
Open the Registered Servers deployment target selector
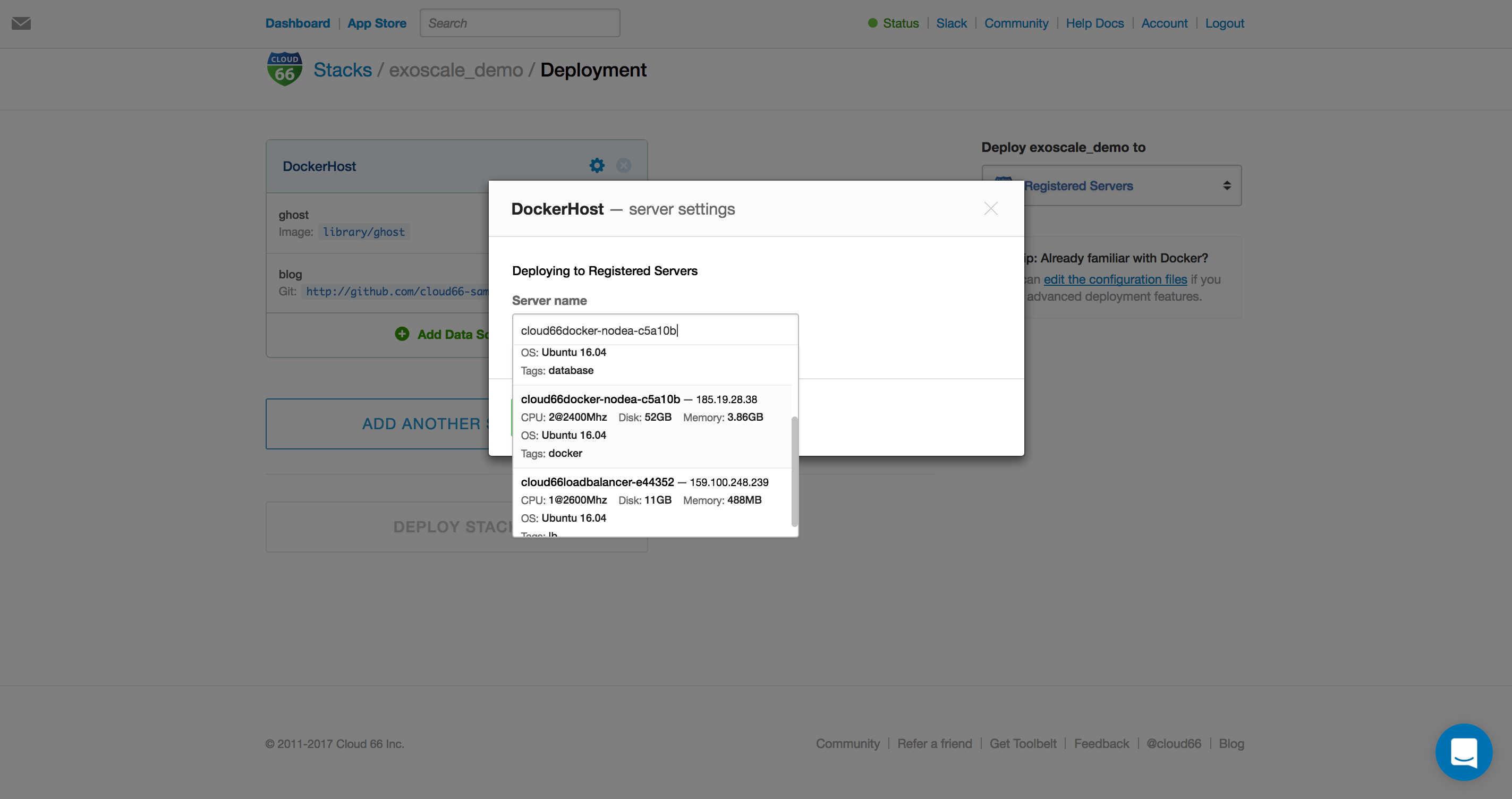click(x=1111, y=185)
